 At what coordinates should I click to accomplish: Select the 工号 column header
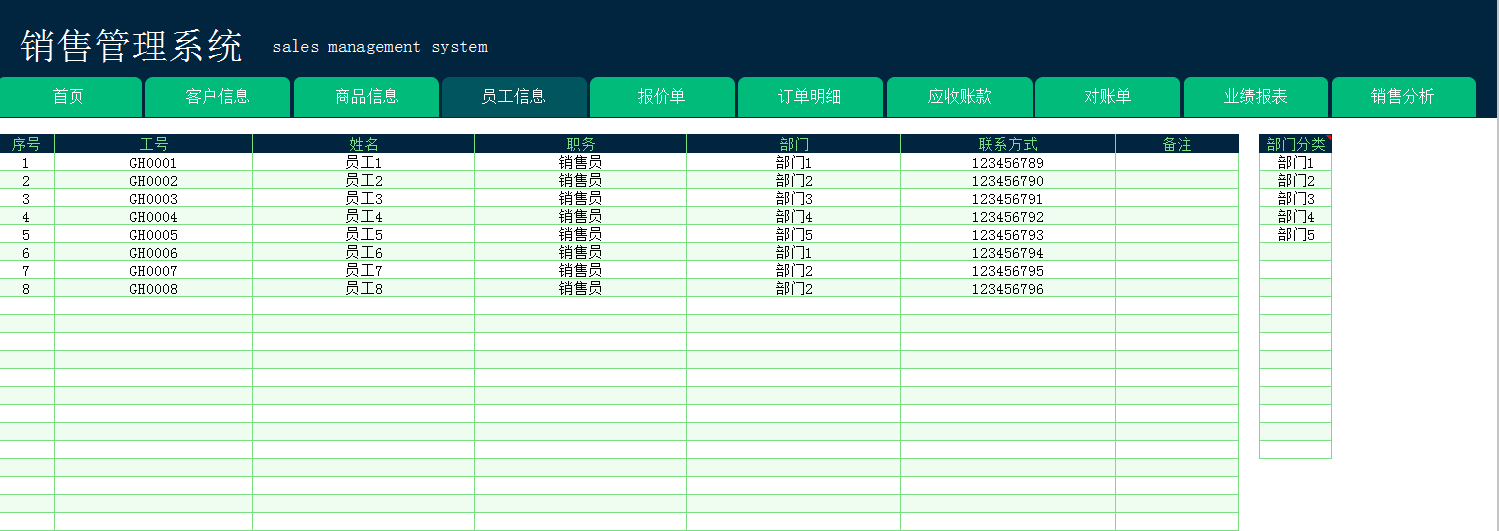pyautogui.click(x=154, y=144)
